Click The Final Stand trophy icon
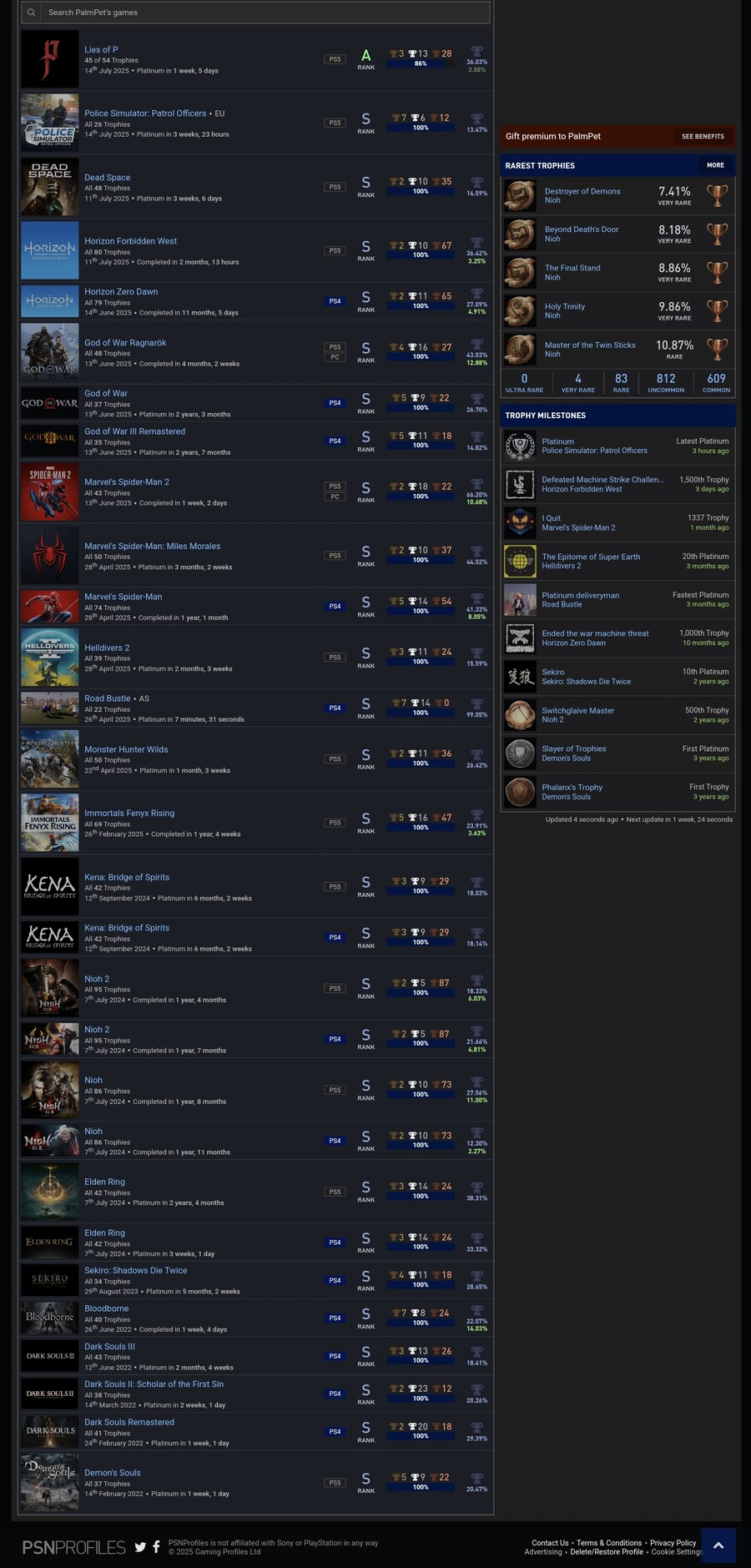 (519, 272)
